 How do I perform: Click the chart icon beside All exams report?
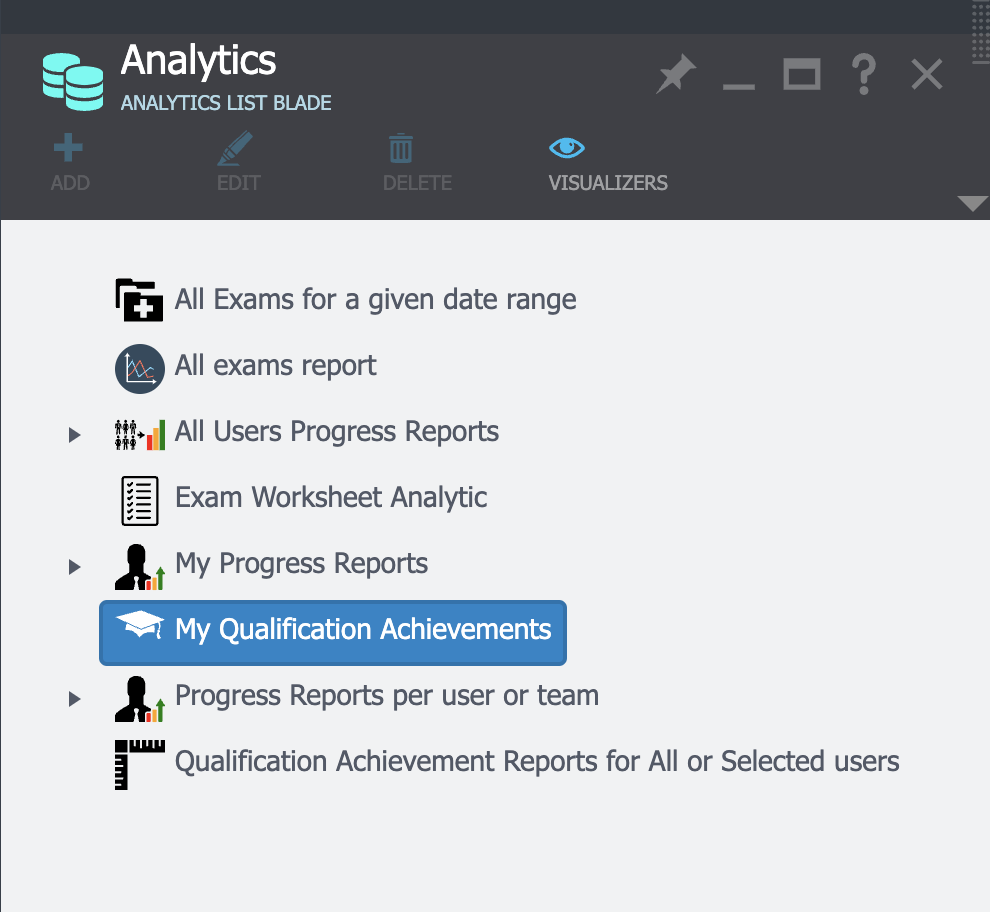pos(139,367)
